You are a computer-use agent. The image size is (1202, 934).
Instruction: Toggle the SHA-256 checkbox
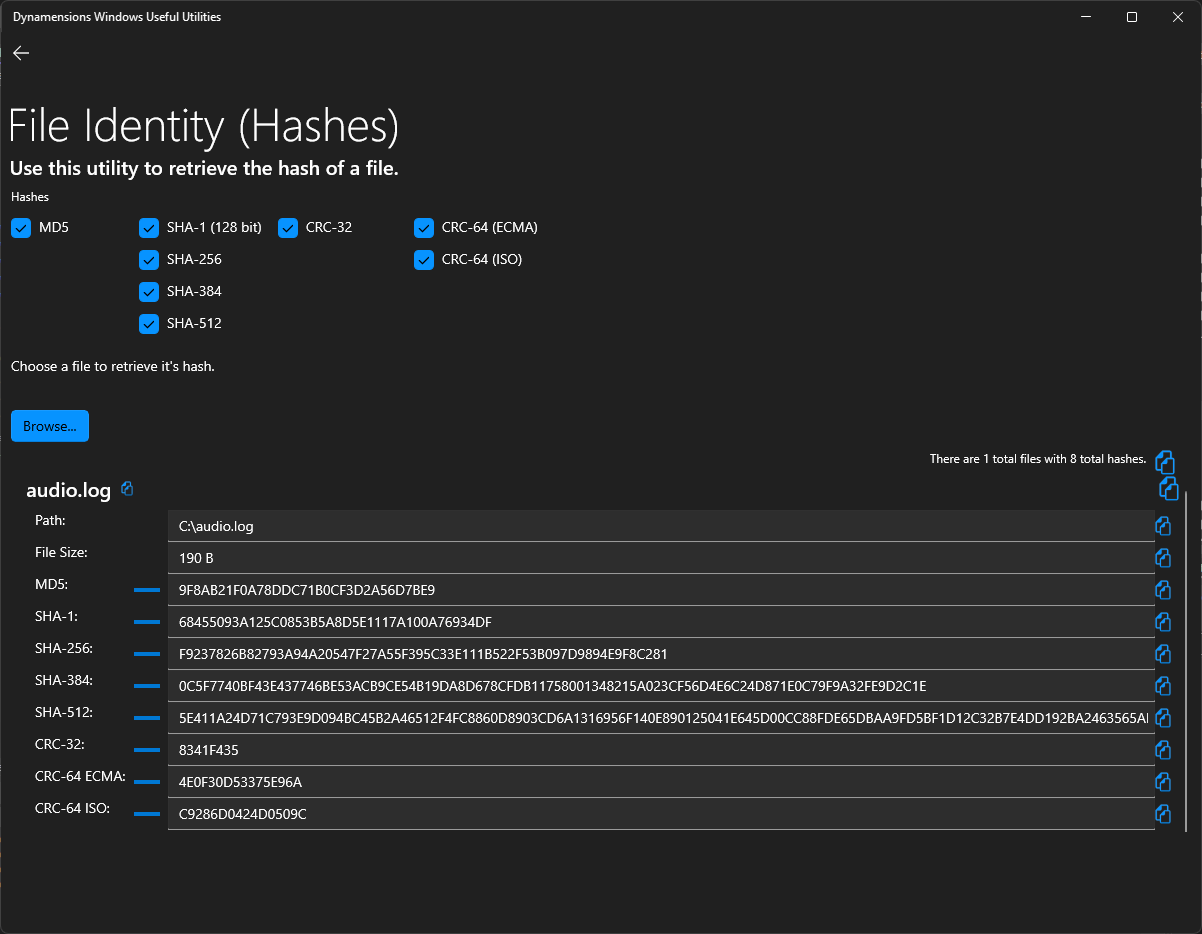(x=149, y=260)
